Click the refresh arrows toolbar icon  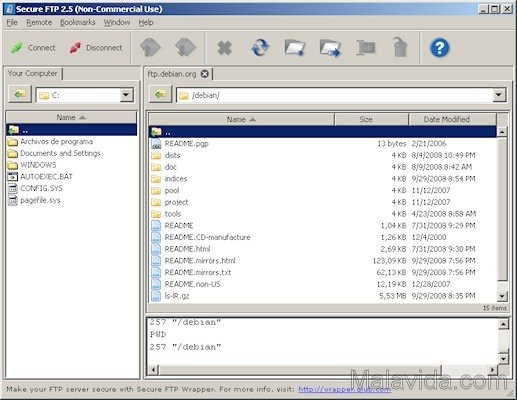click(x=260, y=48)
